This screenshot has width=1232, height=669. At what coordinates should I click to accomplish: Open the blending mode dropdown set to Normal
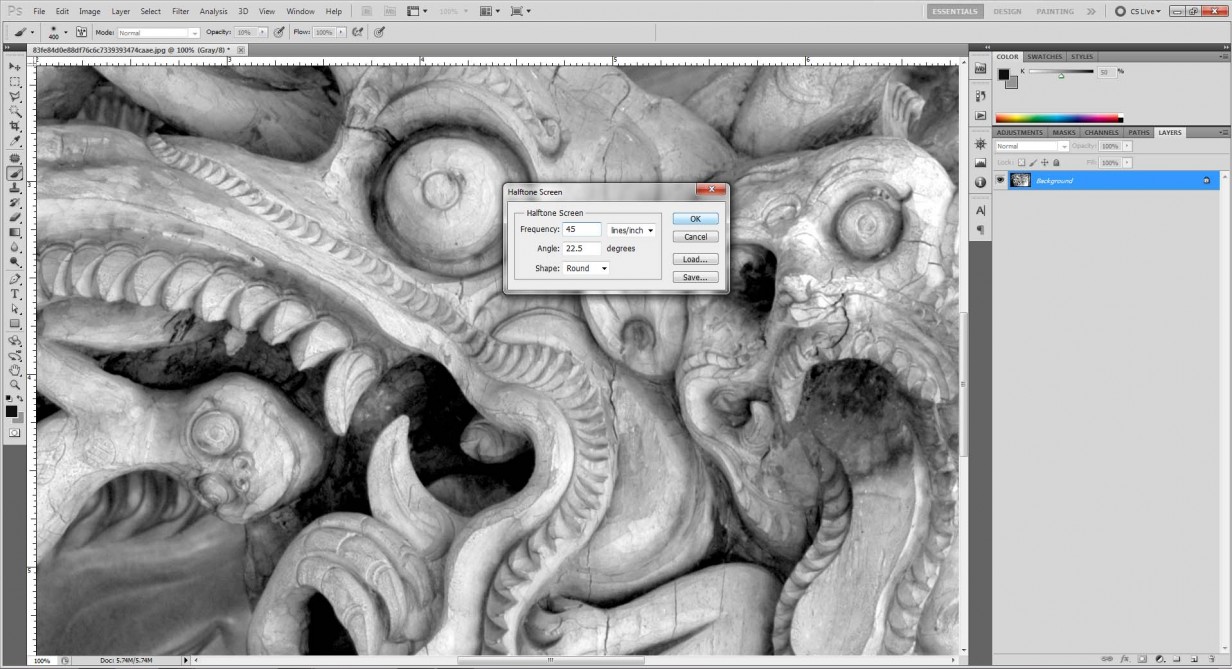point(1030,145)
